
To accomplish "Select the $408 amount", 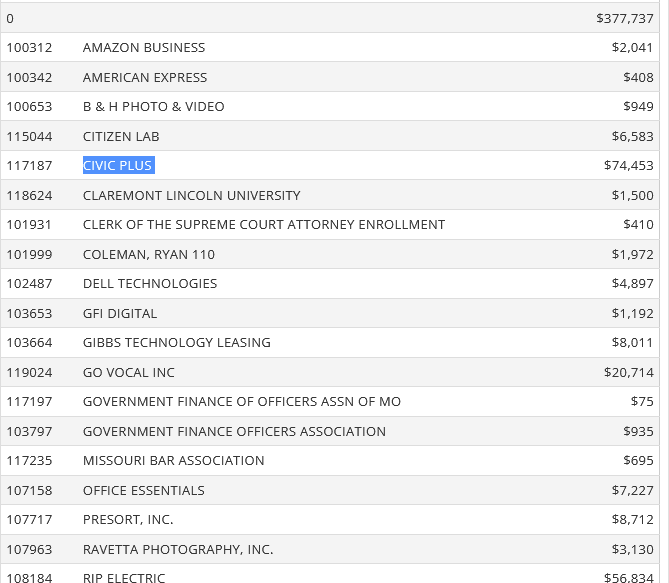I will (638, 77).
